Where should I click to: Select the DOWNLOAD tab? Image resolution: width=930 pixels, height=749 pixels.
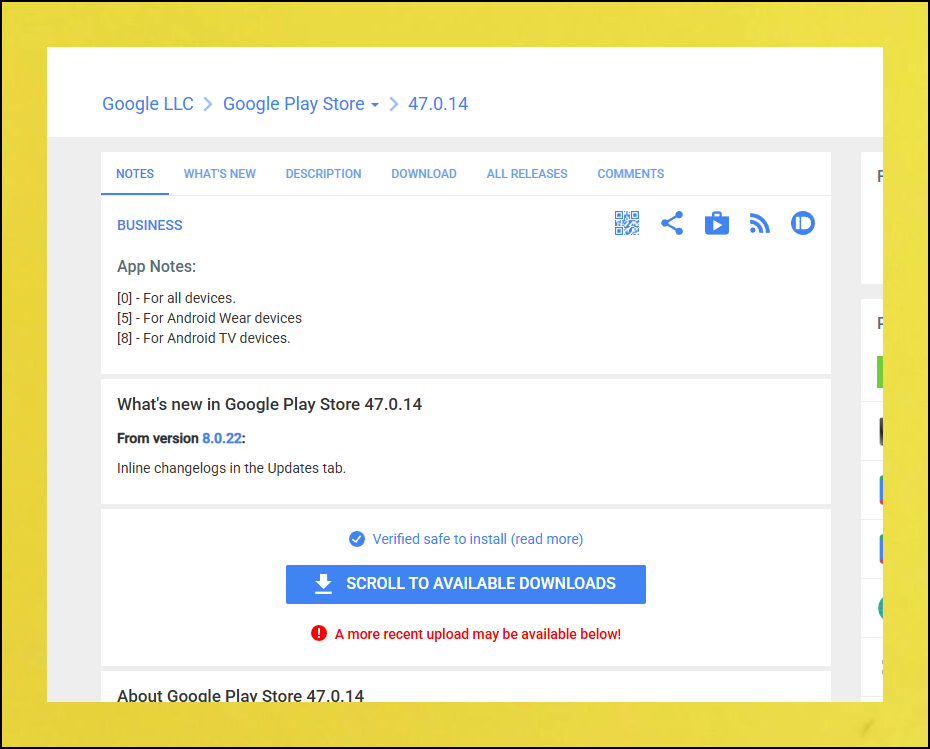(x=423, y=174)
